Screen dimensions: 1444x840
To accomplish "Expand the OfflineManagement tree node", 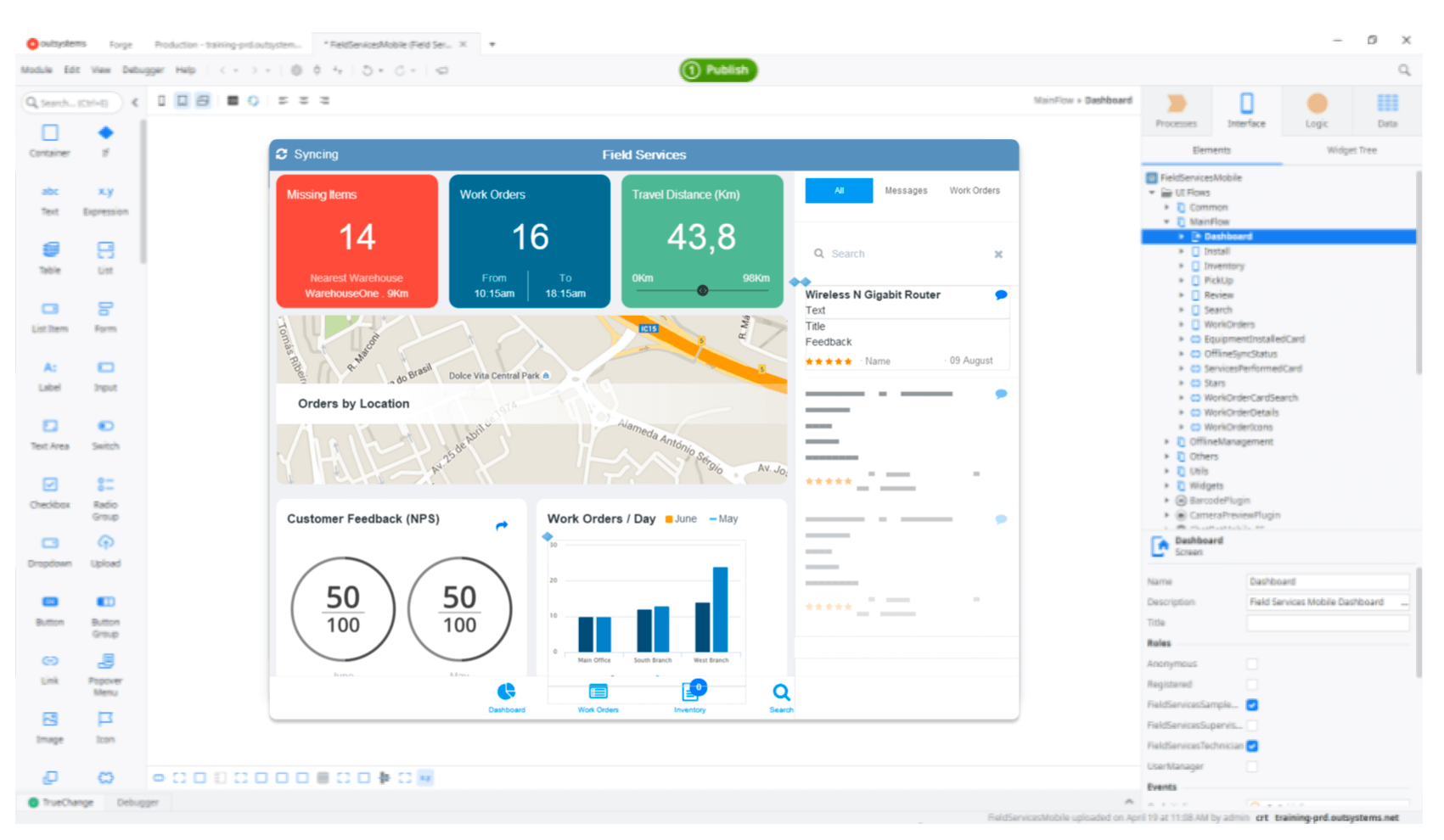I will [1166, 442].
